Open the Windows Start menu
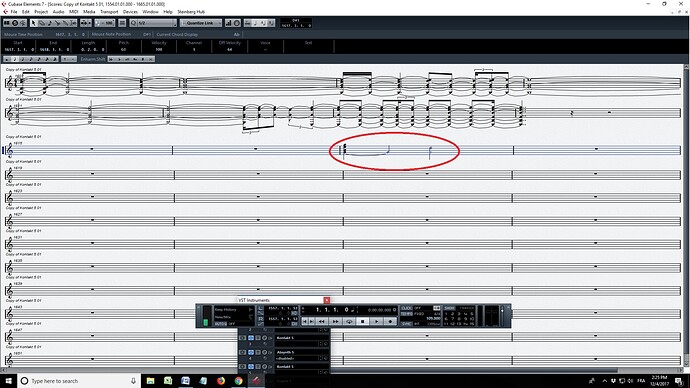 click(8, 381)
